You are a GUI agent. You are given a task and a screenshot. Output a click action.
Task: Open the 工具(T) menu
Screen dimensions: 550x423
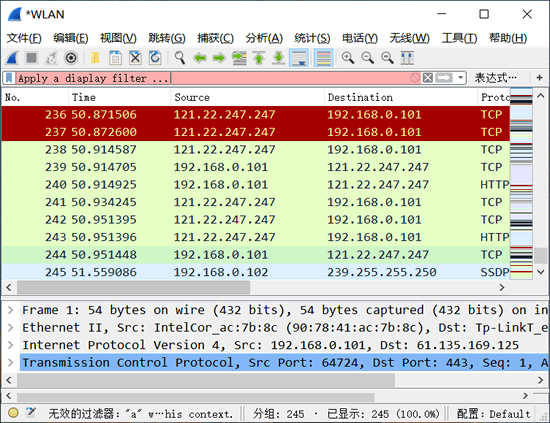tap(460, 38)
